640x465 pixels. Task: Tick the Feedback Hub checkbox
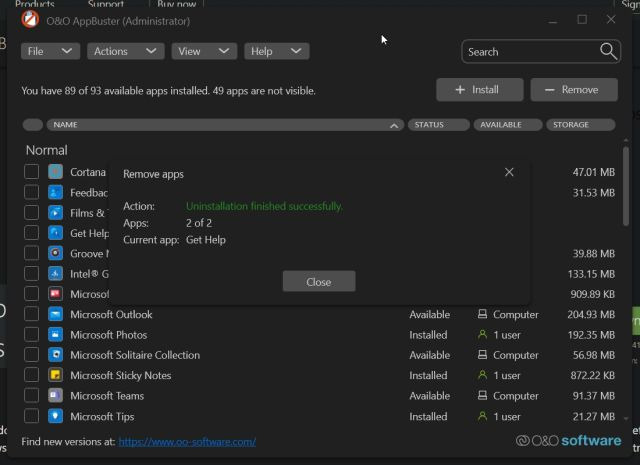click(x=31, y=192)
